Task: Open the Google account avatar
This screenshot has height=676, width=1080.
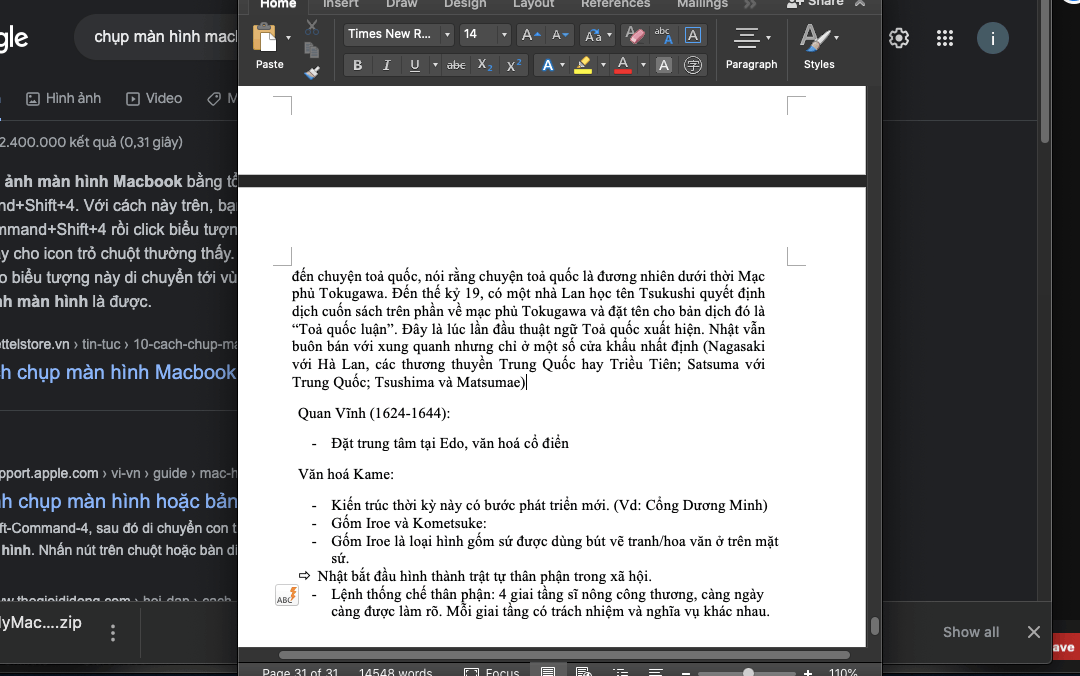Action: (x=993, y=38)
